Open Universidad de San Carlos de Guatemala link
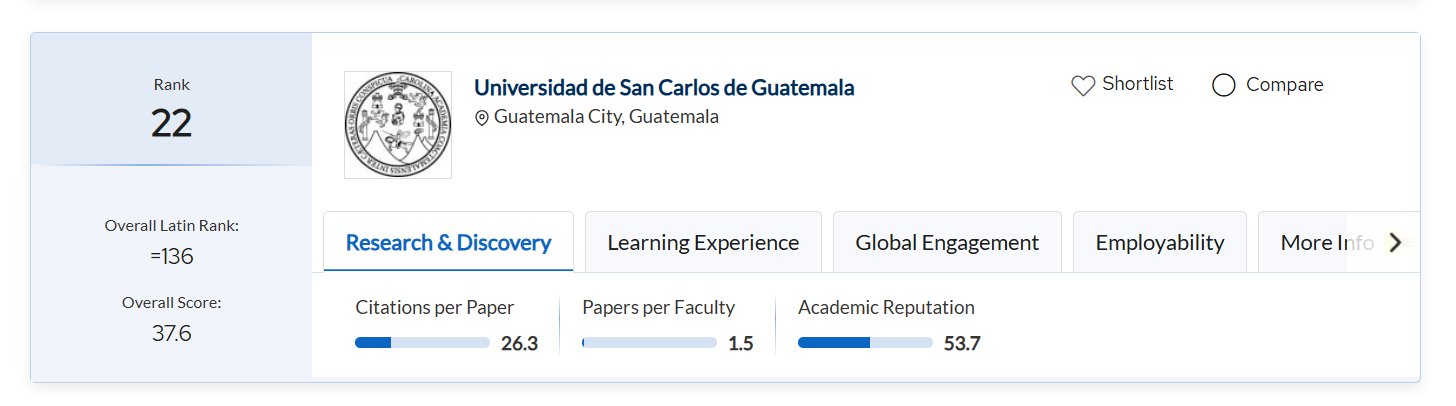 [x=664, y=88]
